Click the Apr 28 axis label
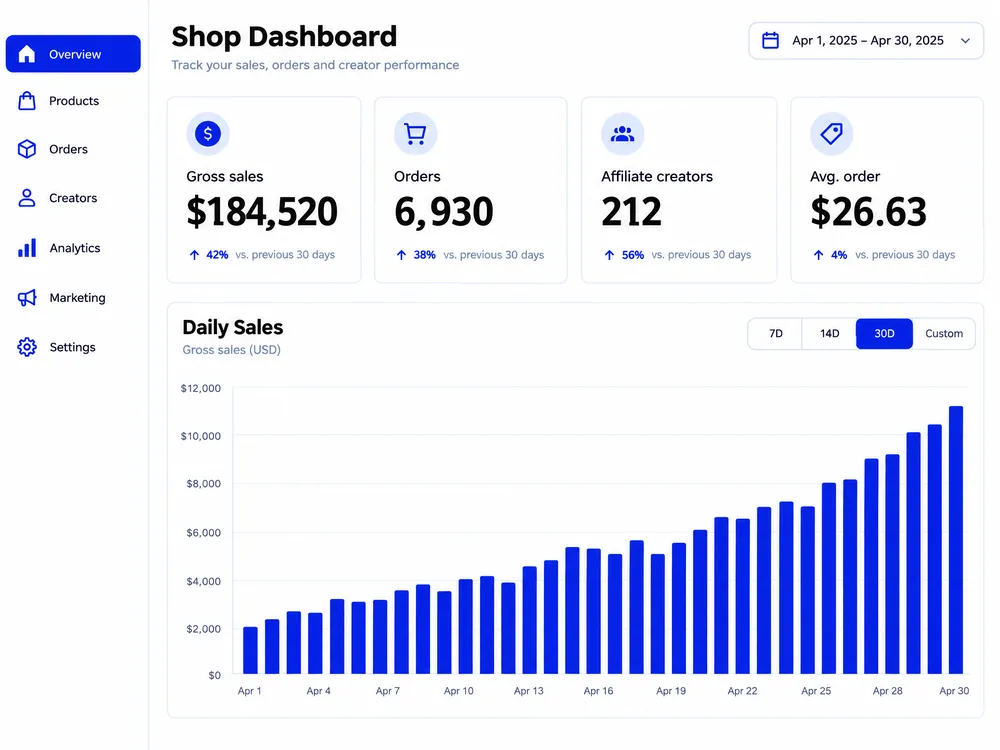This screenshot has width=1000, height=750. (x=887, y=691)
